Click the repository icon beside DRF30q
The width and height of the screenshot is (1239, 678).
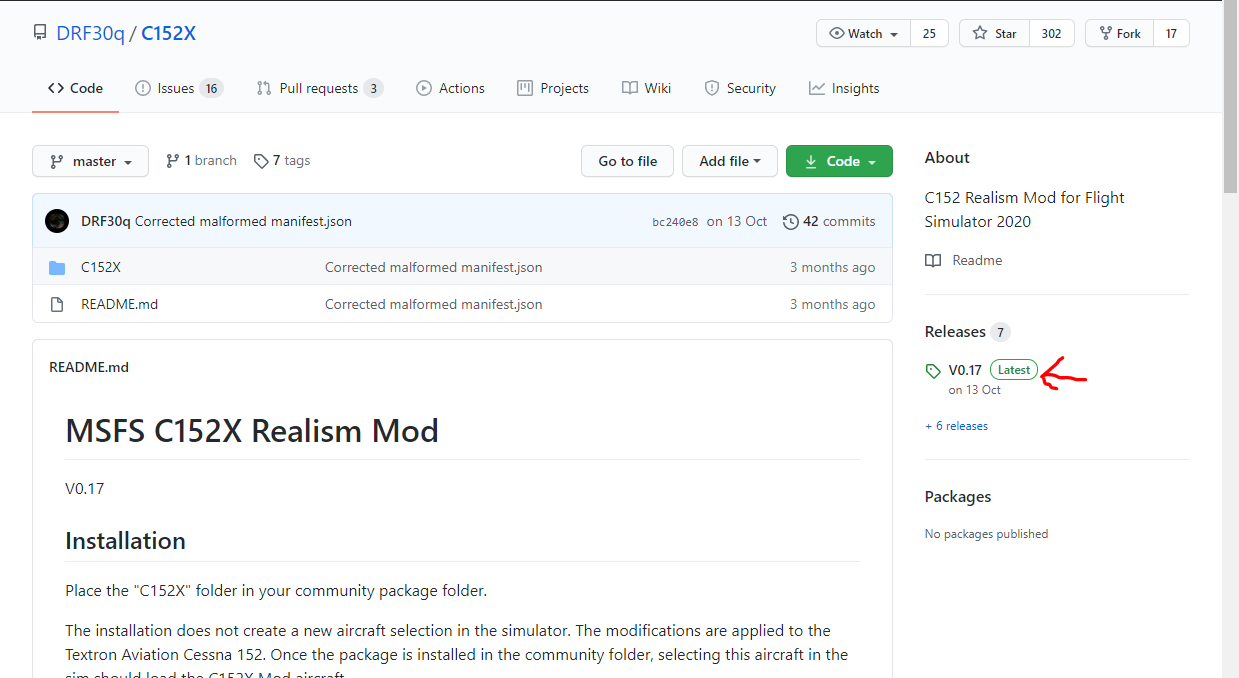click(x=40, y=33)
